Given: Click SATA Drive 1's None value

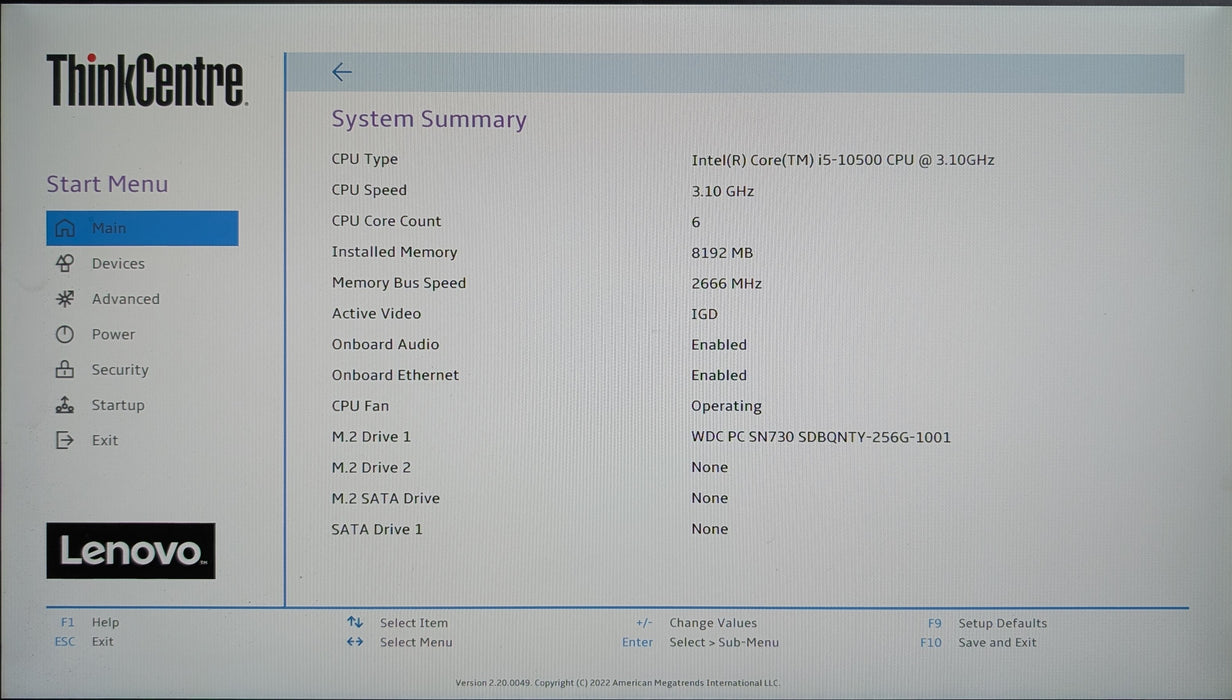Looking at the screenshot, I should pos(709,529).
